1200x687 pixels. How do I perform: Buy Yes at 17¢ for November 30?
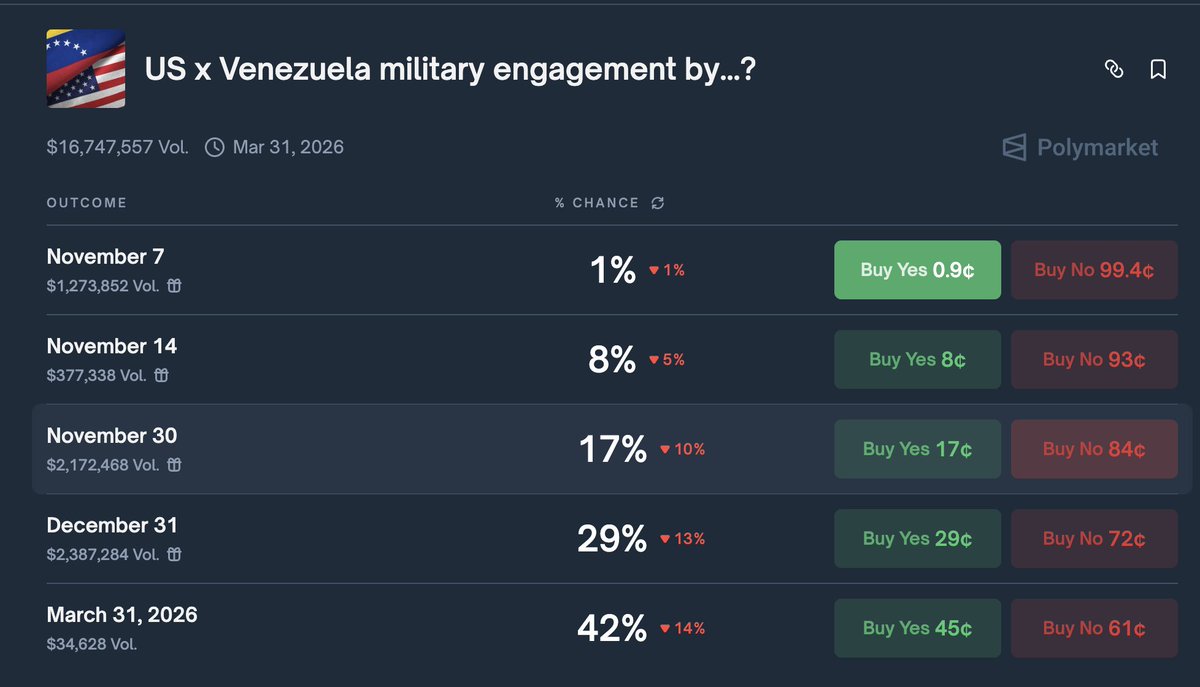click(918, 449)
